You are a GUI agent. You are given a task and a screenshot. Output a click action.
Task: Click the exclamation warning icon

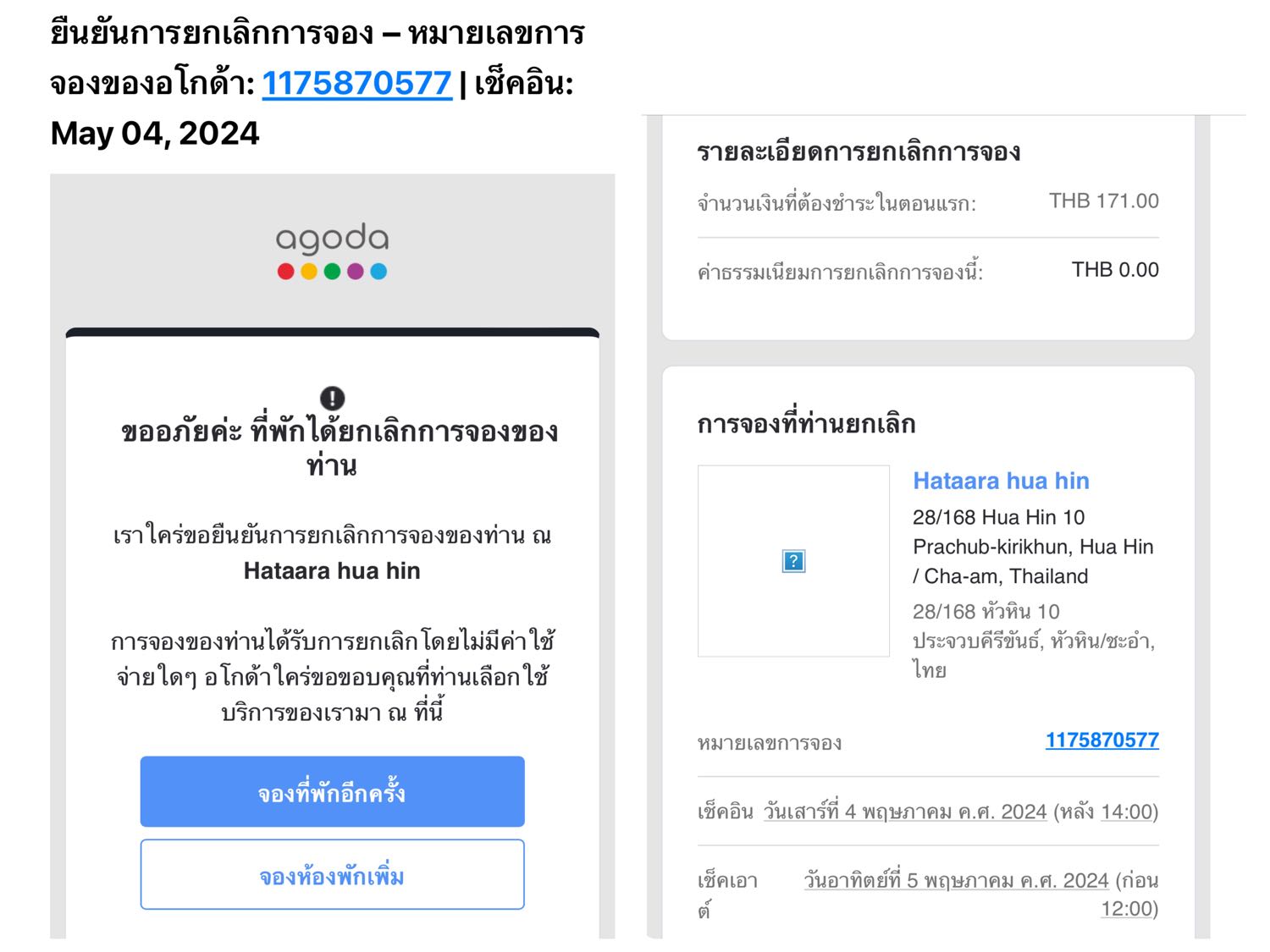[x=332, y=398]
